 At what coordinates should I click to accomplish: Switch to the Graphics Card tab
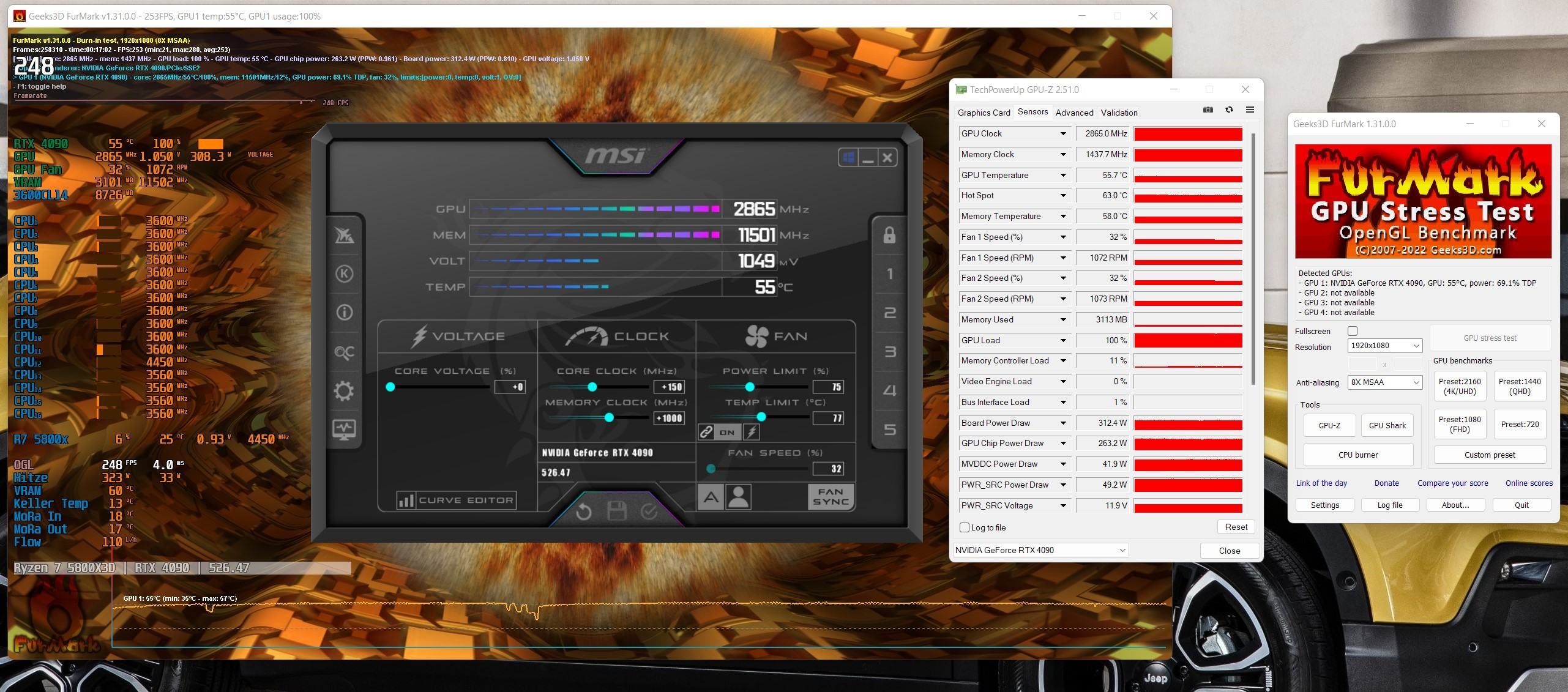[984, 113]
